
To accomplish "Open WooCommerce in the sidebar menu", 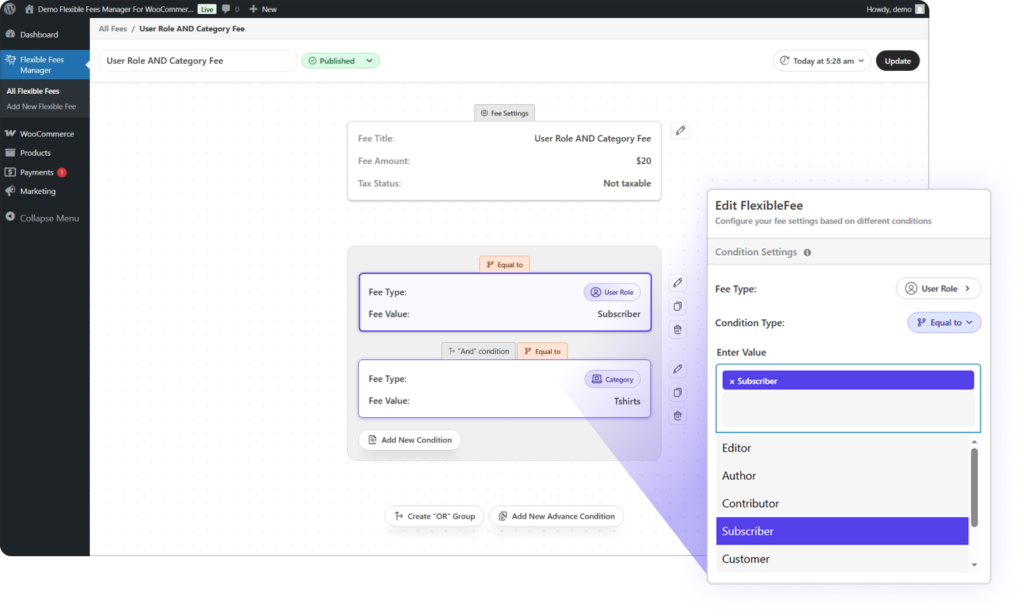I will (46, 134).
